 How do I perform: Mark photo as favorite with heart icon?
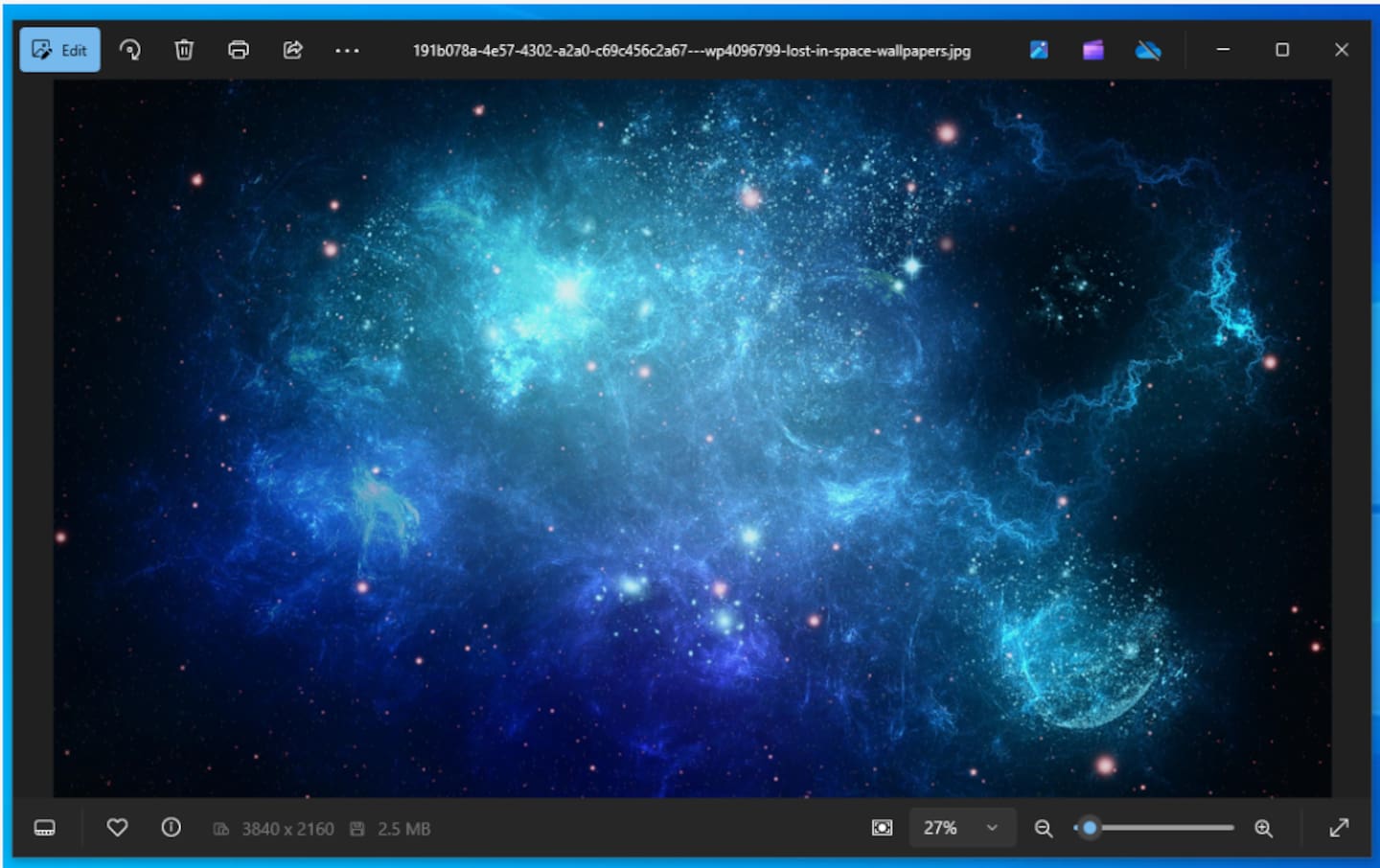click(117, 827)
